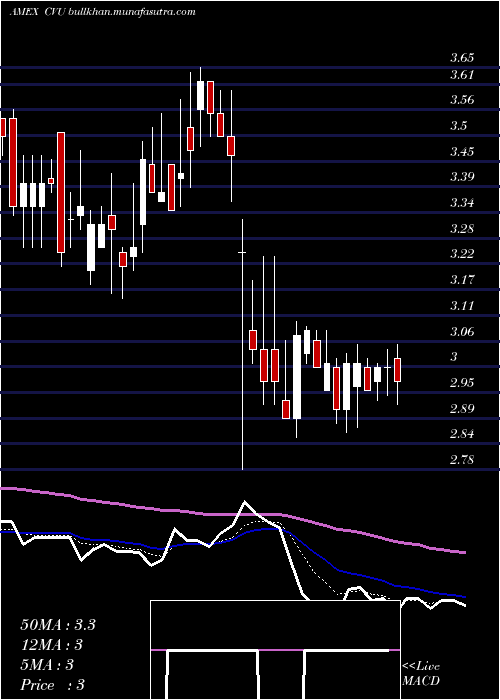Click the pink 50MA line
This screenshot has height=700, width=500.
[232, 514]
